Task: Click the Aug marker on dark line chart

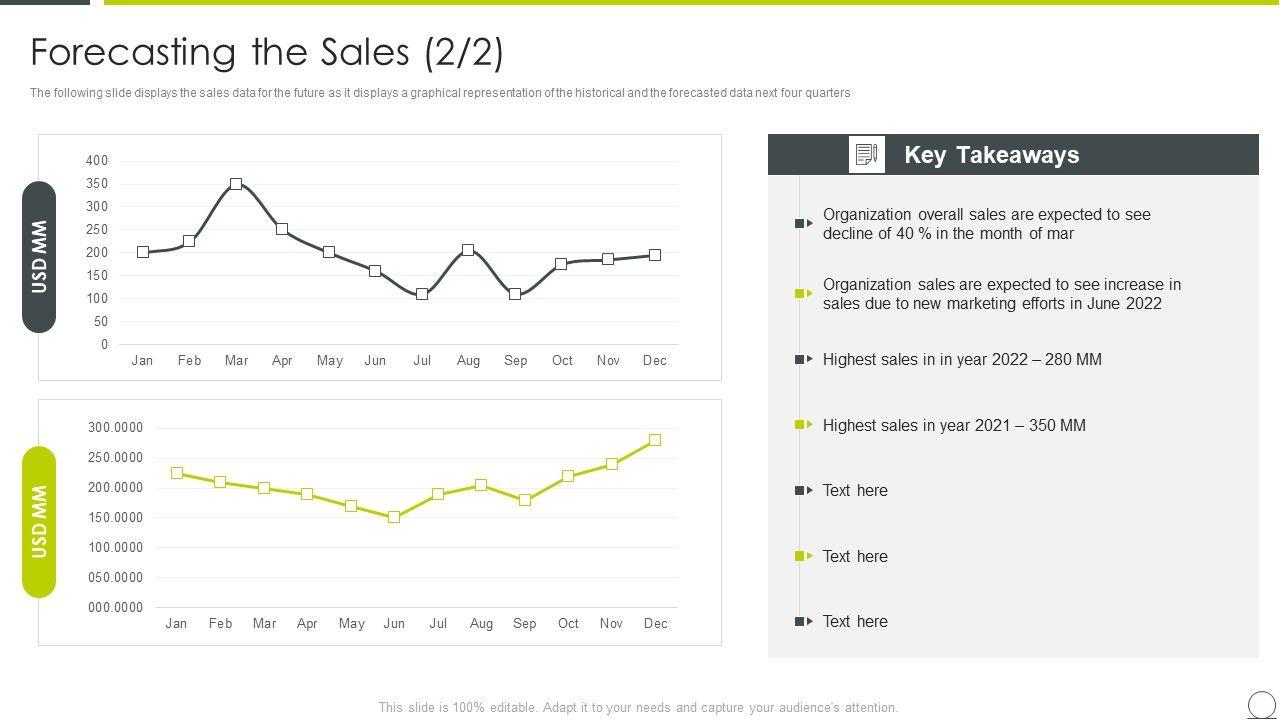Action: click(468, 250)
